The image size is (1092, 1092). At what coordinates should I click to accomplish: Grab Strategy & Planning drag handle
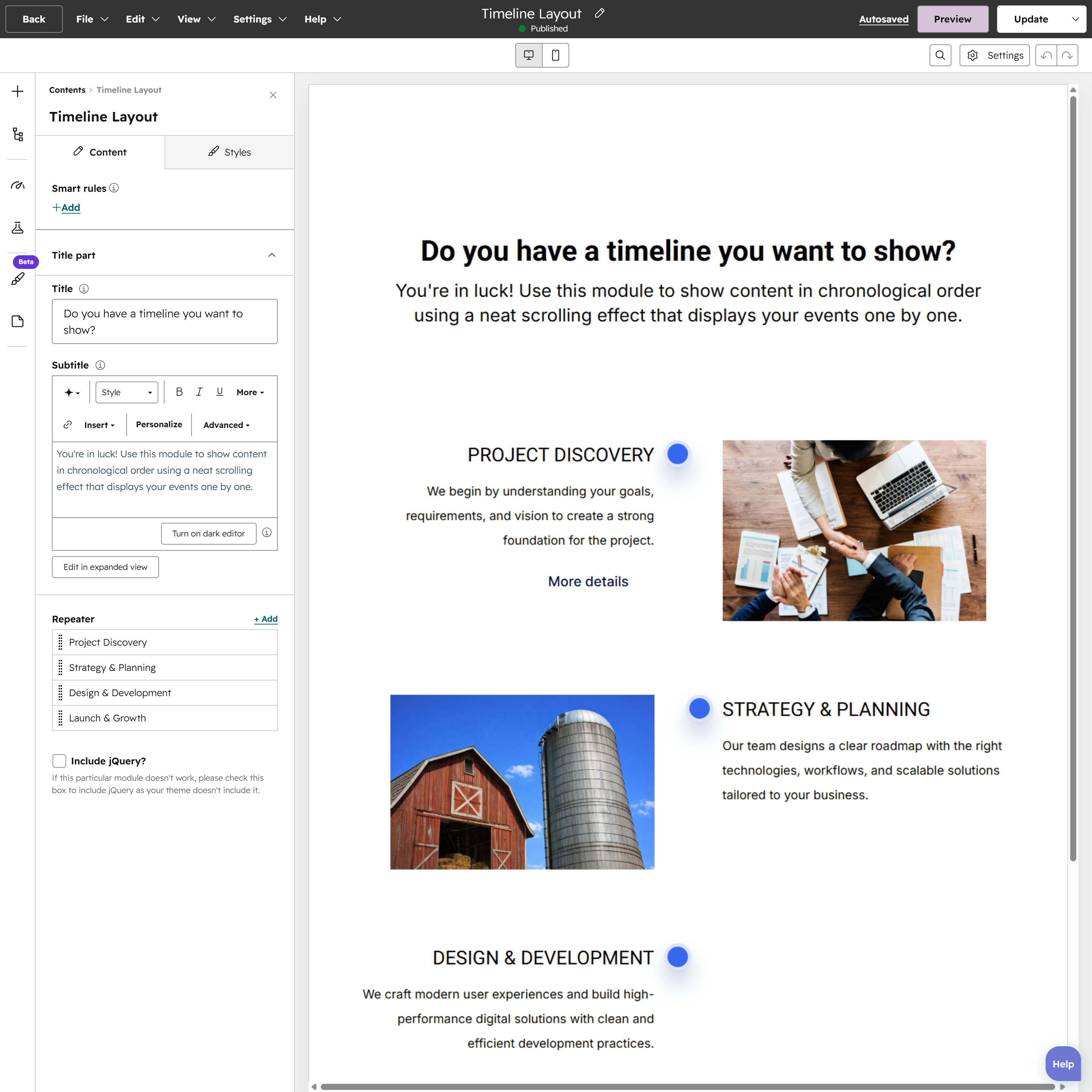point(60,667)
